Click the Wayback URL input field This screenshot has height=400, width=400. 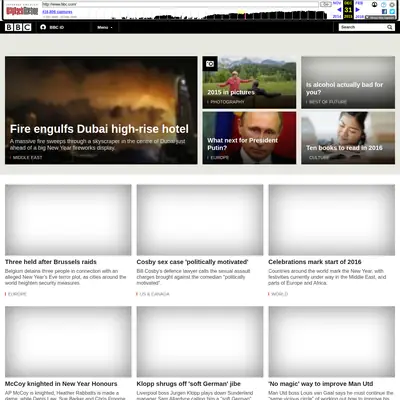(180, 4)
